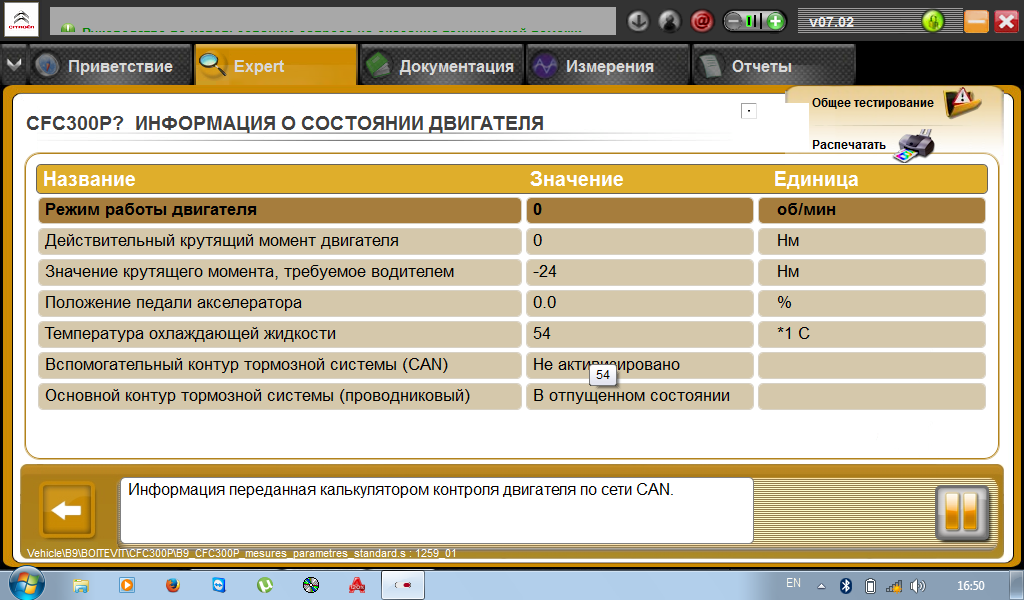Open the disc burner taskbar icon
Viewport: 1024px width, 600px height.
[311, 585]
